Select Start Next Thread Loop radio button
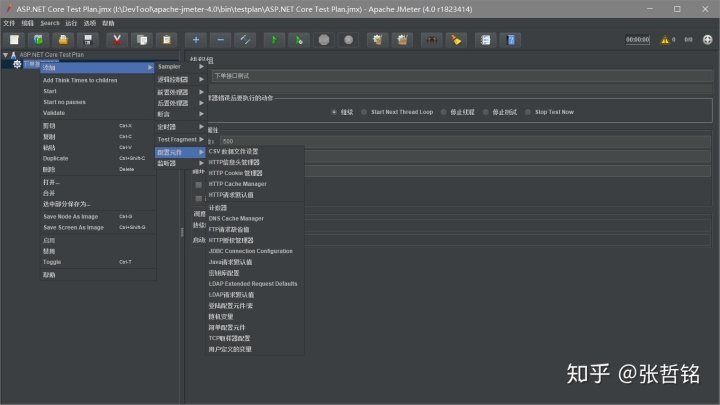Image resolution: width=720 pixels, height=405 pixels. (x=364, y=112)
